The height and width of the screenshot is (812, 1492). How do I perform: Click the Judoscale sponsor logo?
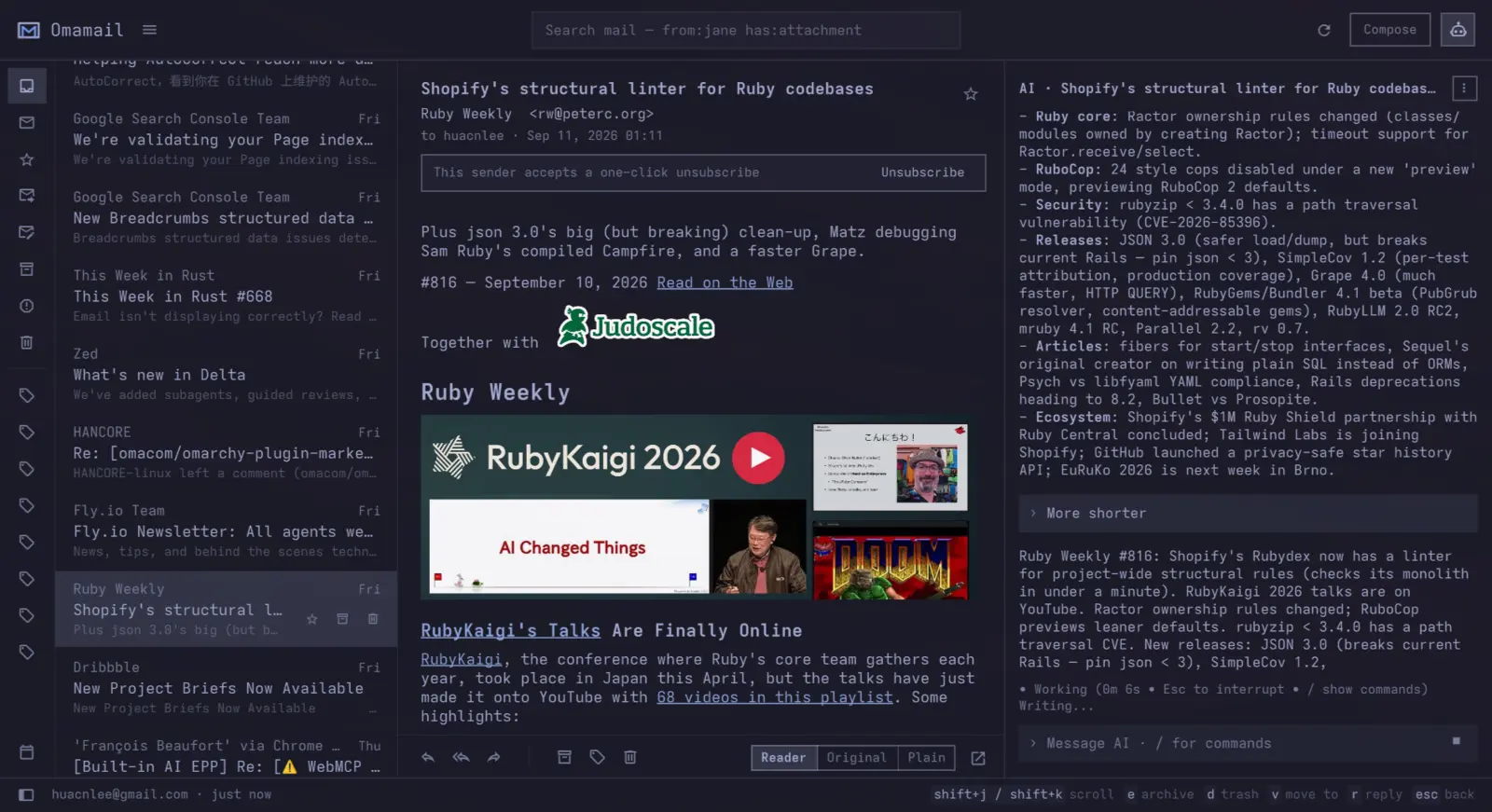[636, 326]
